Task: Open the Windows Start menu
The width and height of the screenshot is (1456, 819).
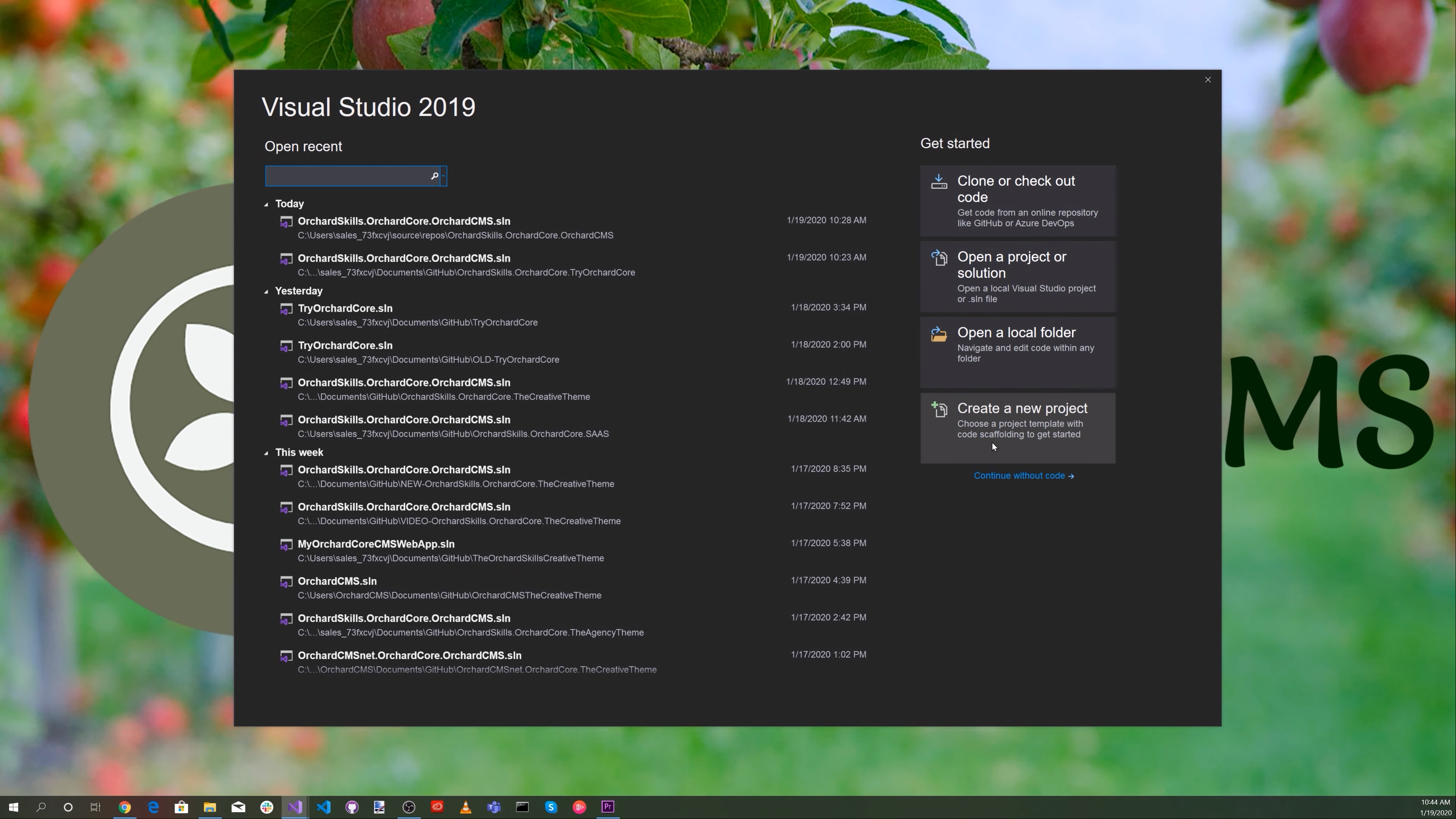Action: click(14, 807)
